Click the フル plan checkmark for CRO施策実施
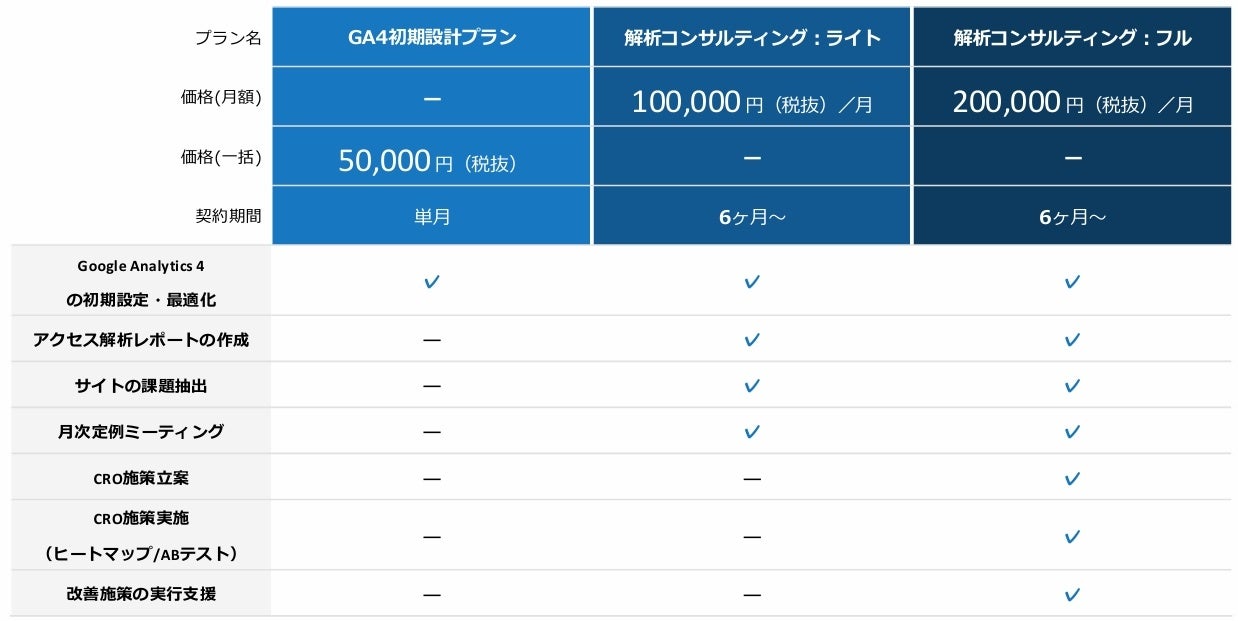 [1072, 537]
